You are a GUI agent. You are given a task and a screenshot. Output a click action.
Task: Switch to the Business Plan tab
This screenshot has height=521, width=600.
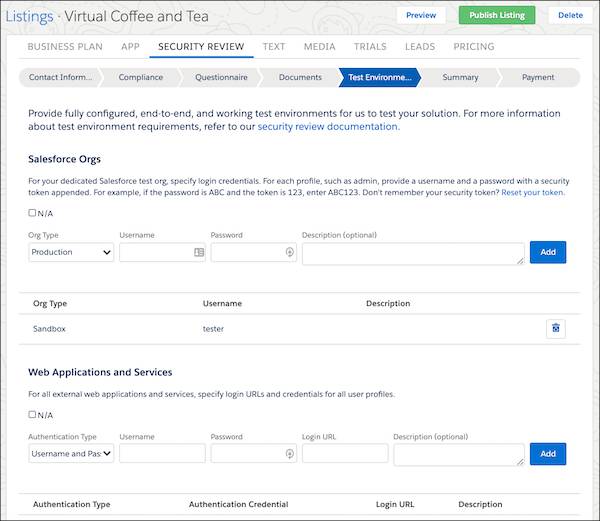point(65,47)
